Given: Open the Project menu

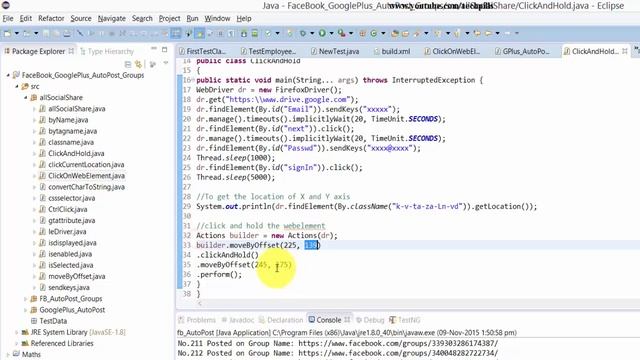Looking at the screenshot, I should point(169,18).
